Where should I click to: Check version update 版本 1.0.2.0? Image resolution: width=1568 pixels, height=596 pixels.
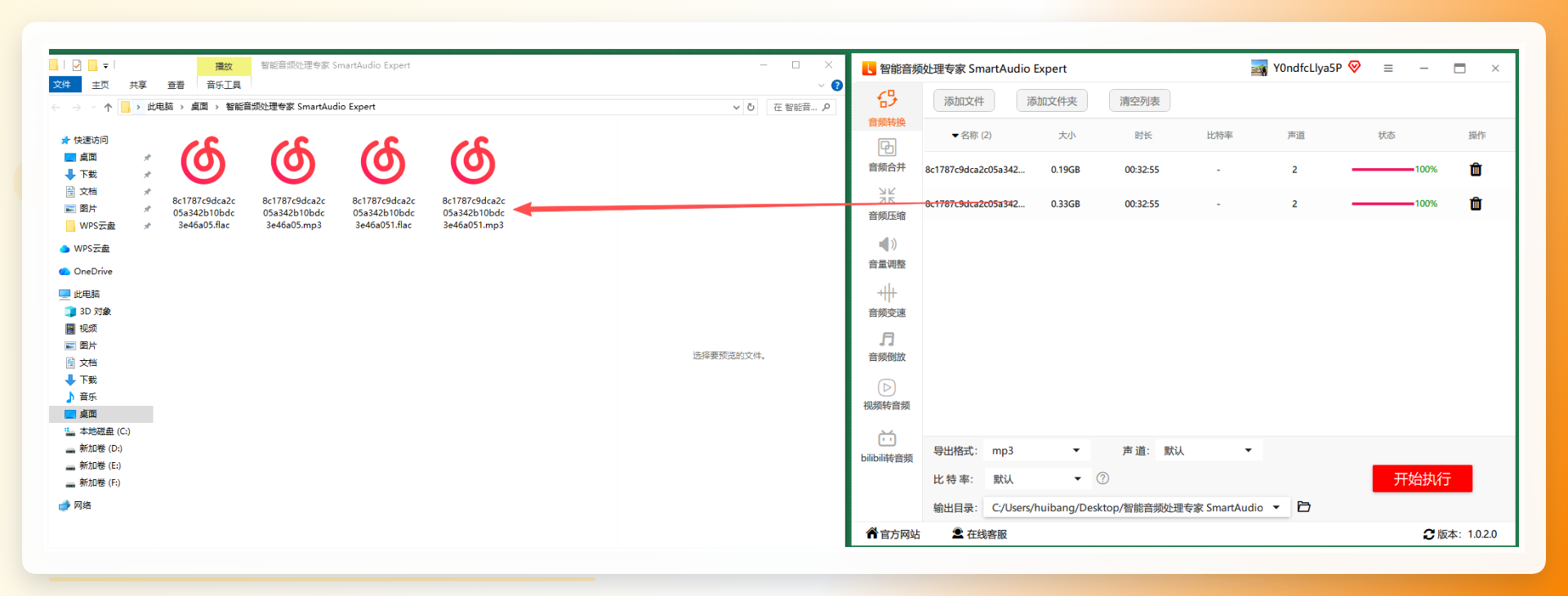click(x=1460, y=534)
